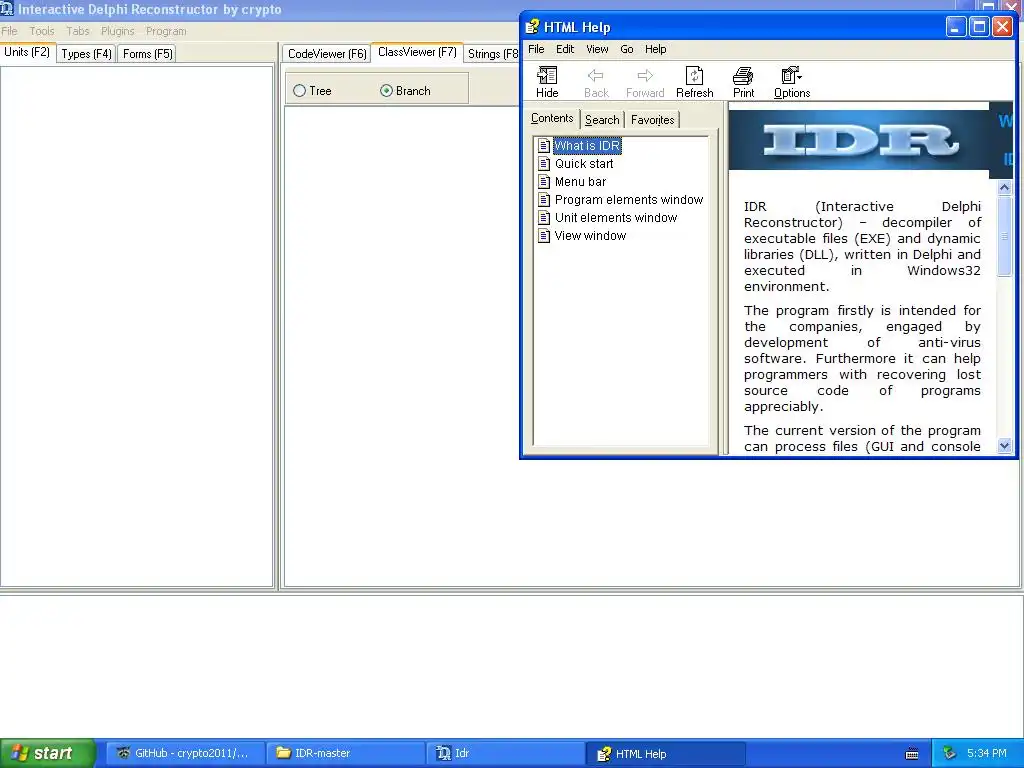Viewport: 1024px width, 768px height.
Task: Click the Back arrow in HTML Help toolbar
Action: pos(596,82)
